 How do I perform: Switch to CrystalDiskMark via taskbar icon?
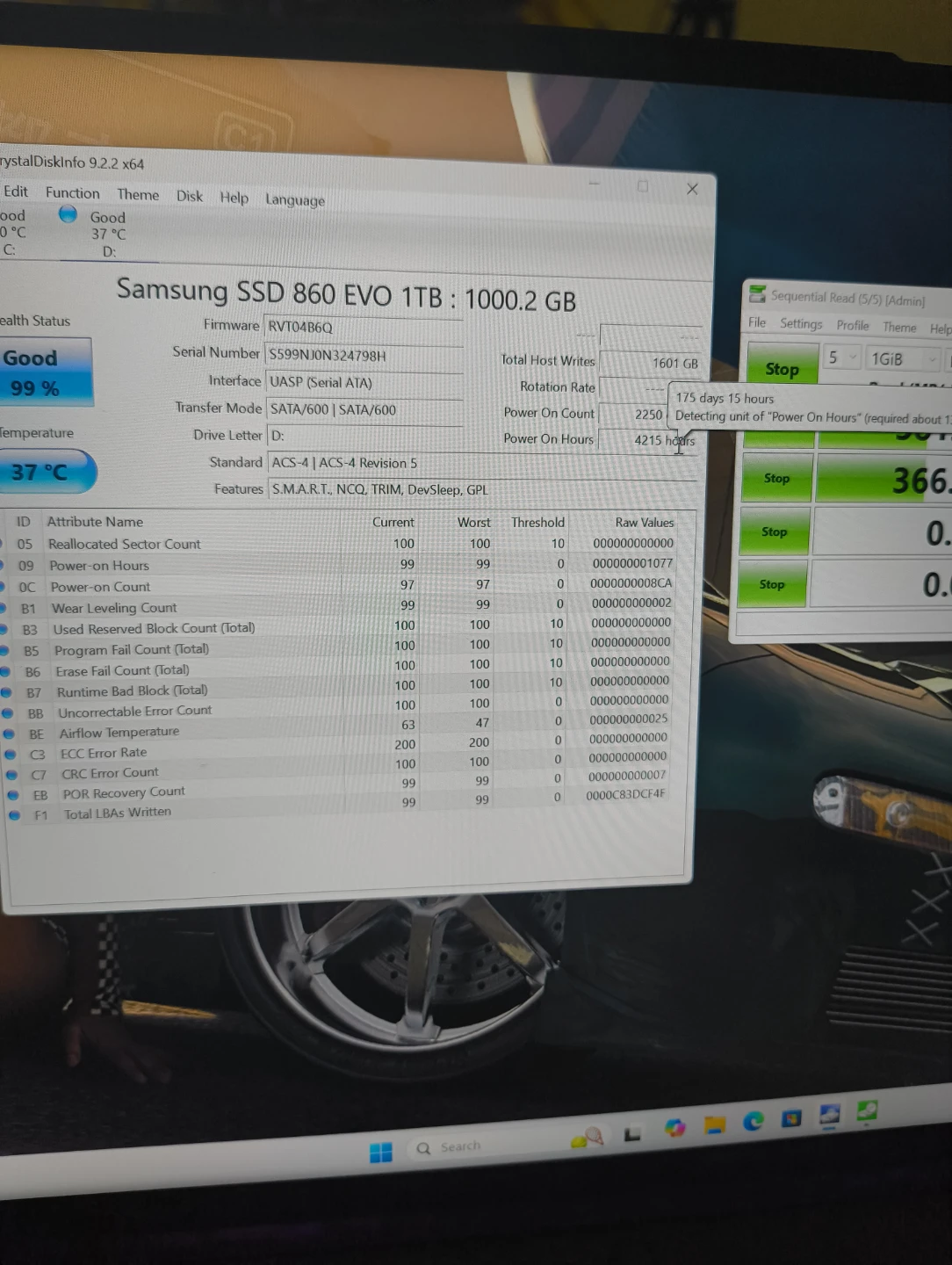867,1110
